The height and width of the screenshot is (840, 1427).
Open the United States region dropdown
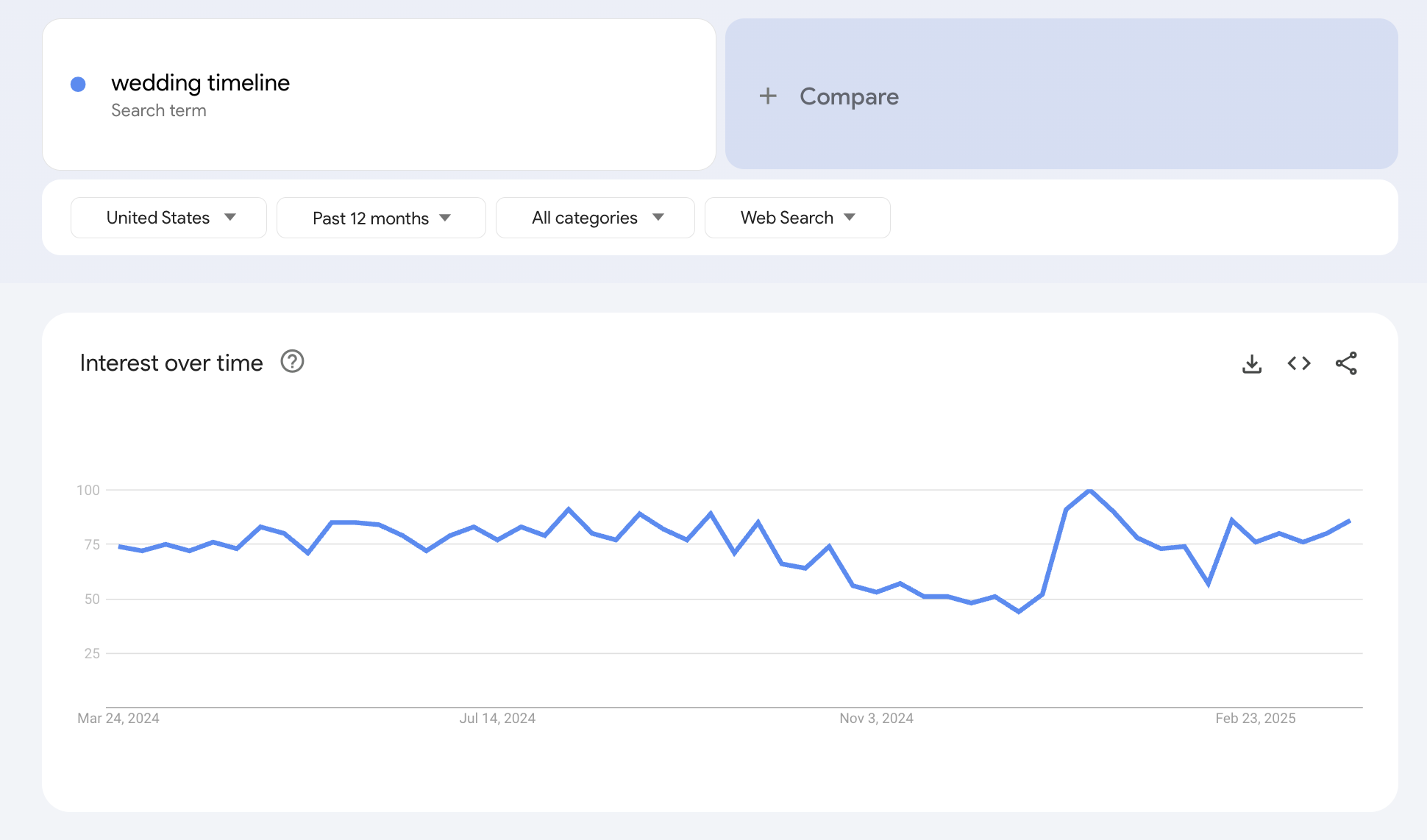point(168,217)
